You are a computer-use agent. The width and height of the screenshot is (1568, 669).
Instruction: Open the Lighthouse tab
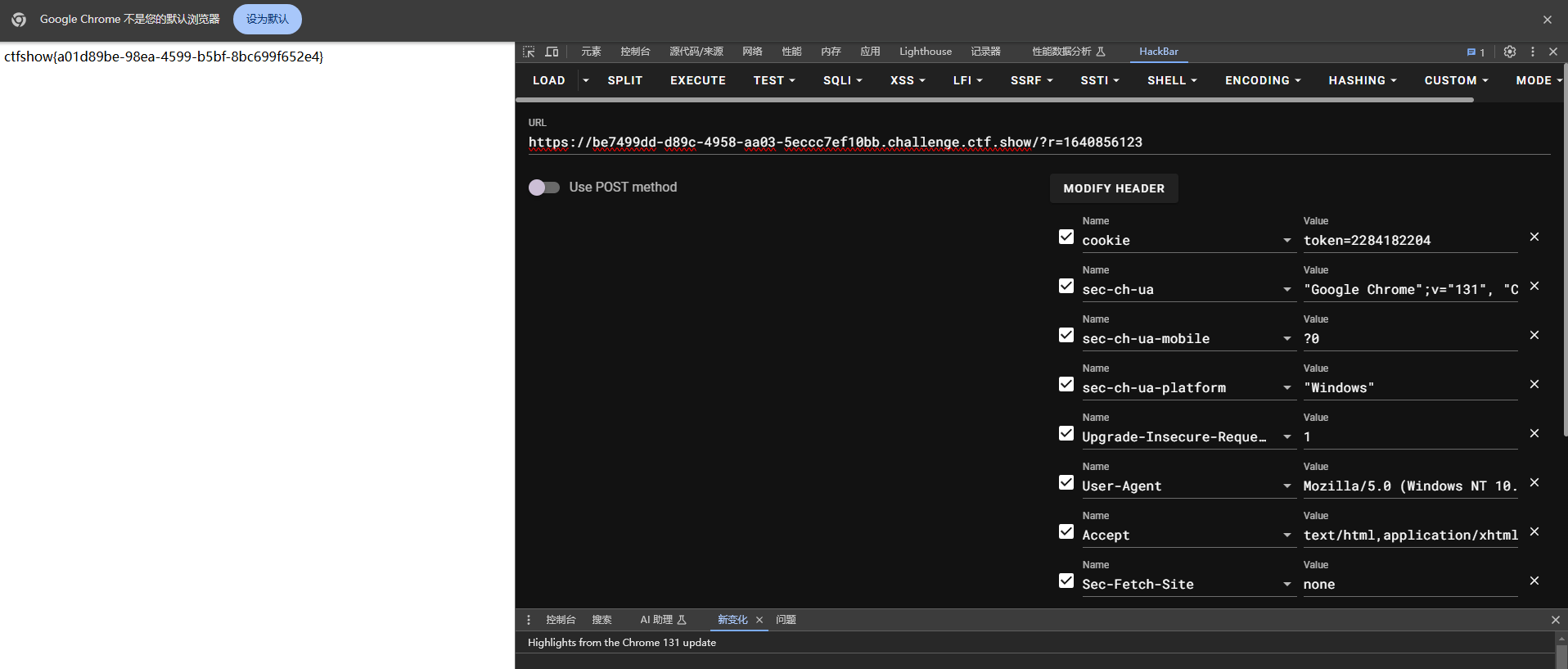coord(926,52)
